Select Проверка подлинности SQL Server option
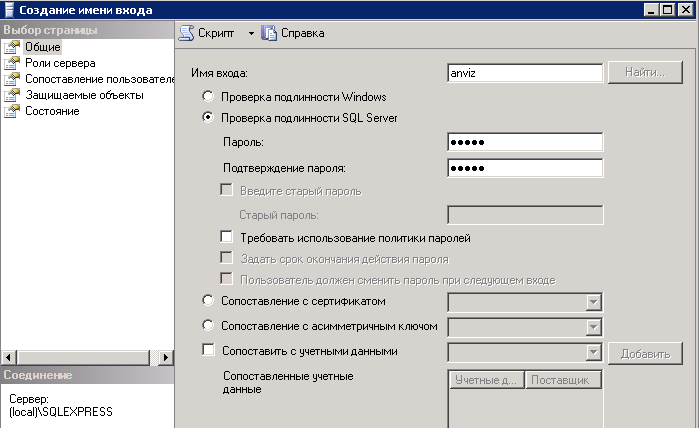 (x=208, y=117)
